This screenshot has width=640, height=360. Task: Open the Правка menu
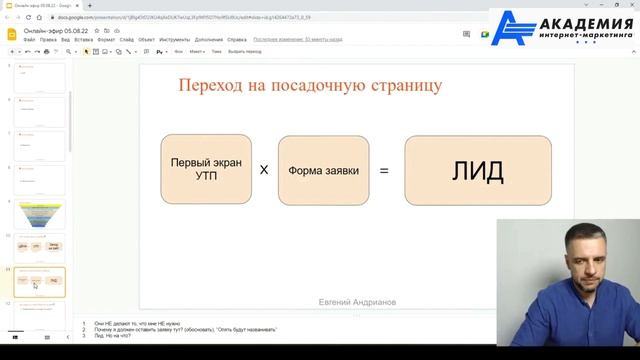[48, 40]
